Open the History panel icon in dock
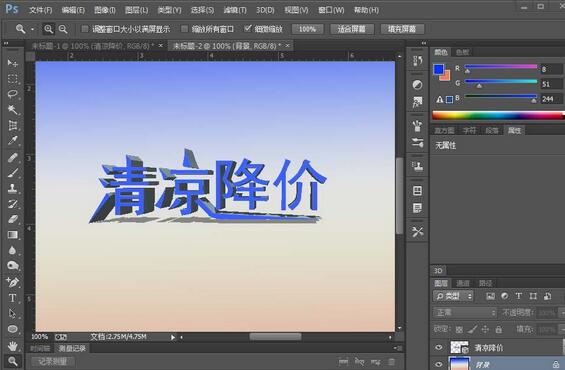Image resolution: width=565 pixels, height=370 pixels. [x=418, y=61]
